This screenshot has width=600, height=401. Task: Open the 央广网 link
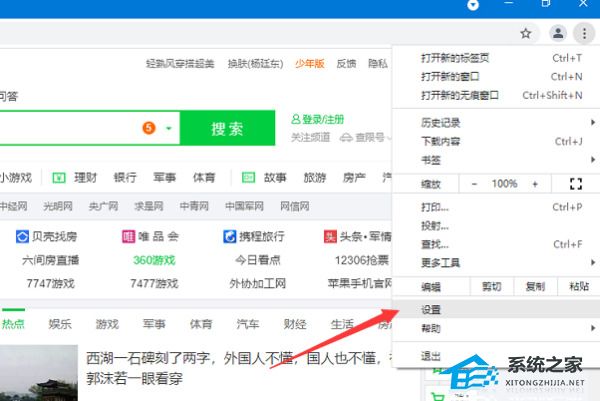point(103,206)
